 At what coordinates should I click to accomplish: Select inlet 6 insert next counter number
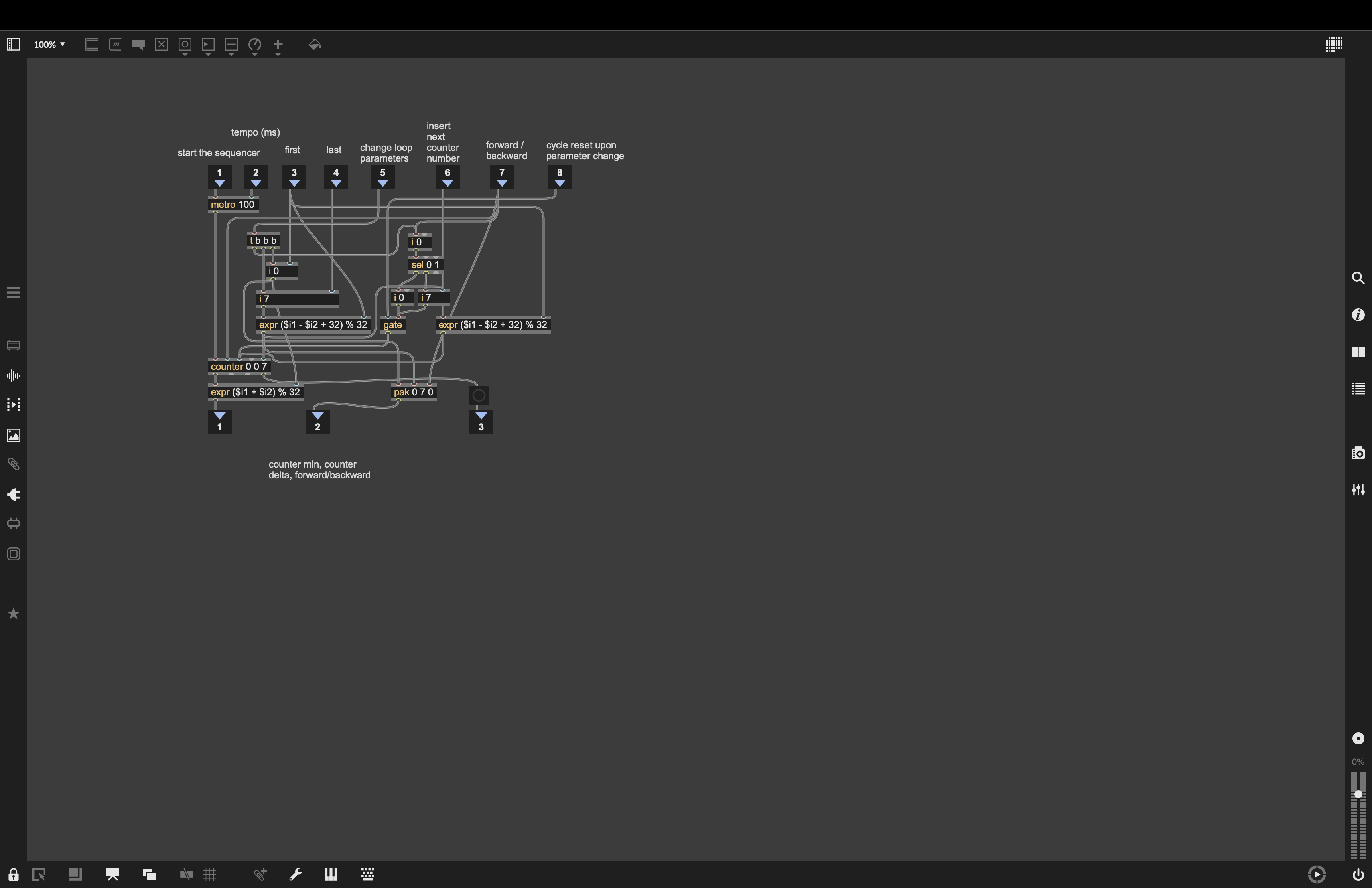click(x=448, y=178)
